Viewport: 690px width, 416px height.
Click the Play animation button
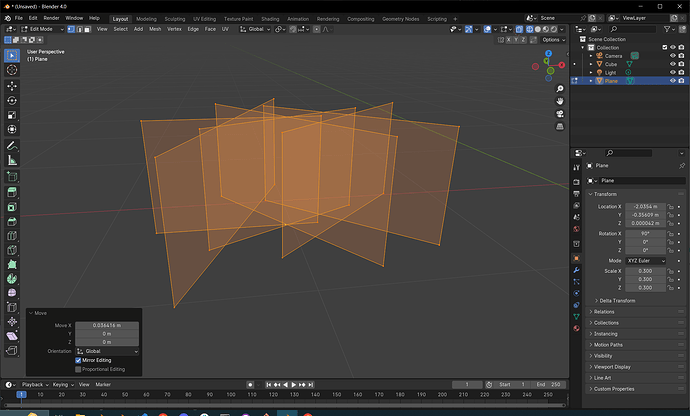[x=294, y=385]
